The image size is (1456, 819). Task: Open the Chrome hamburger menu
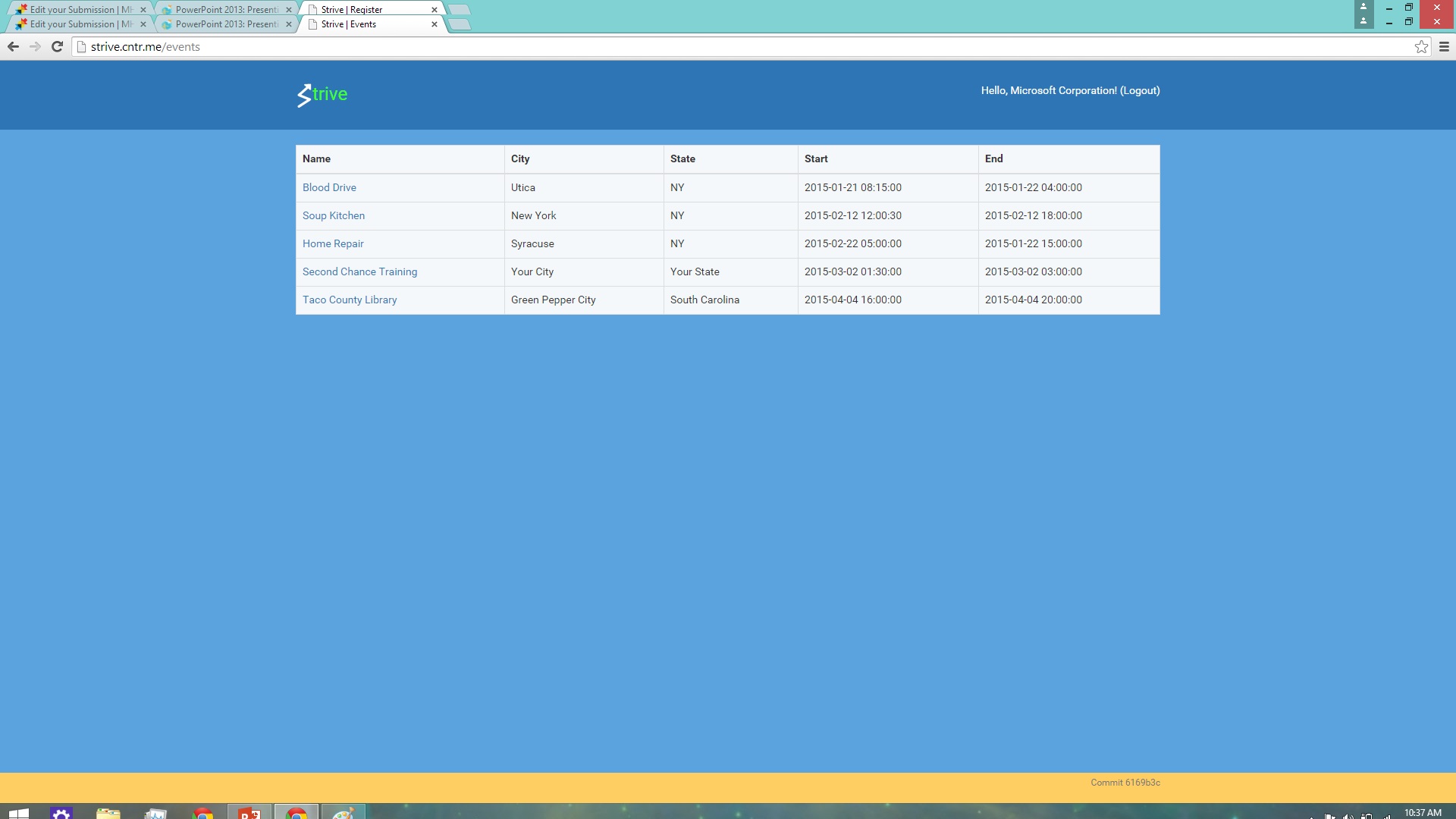(1444, 47)
